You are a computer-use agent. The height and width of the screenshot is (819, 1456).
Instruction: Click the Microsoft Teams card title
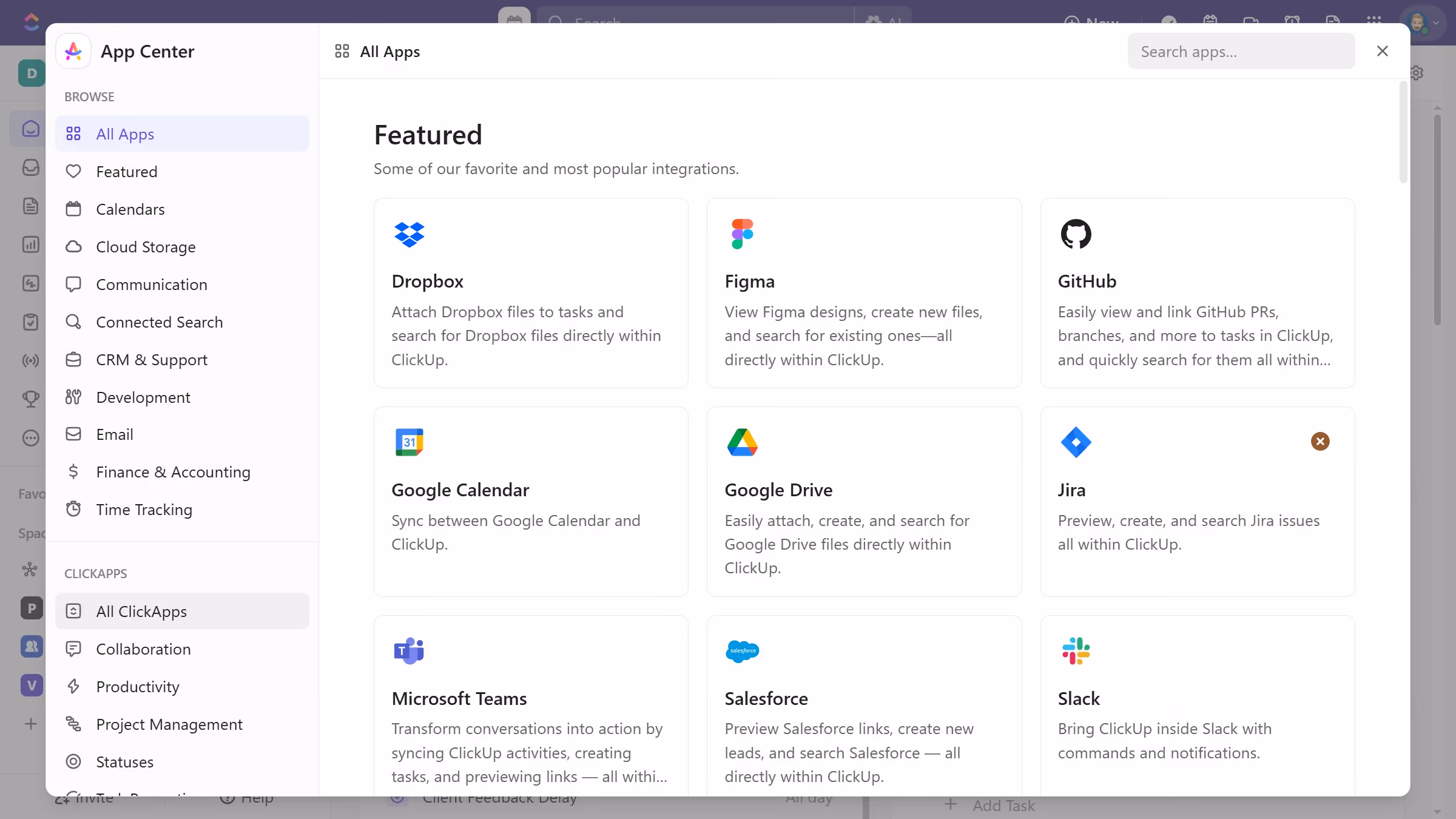[459, 699]
